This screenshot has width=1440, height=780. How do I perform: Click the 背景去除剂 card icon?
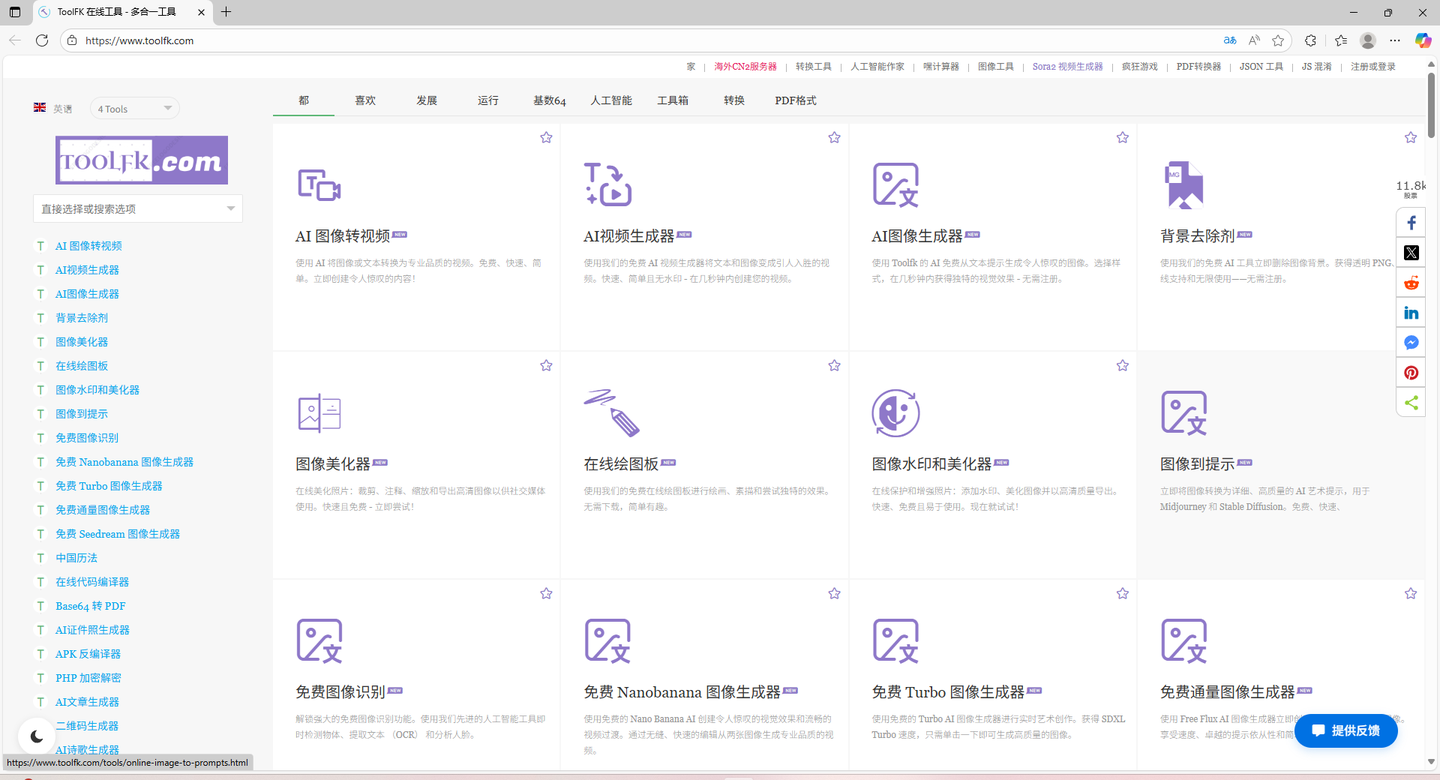tap(1184, 185)
